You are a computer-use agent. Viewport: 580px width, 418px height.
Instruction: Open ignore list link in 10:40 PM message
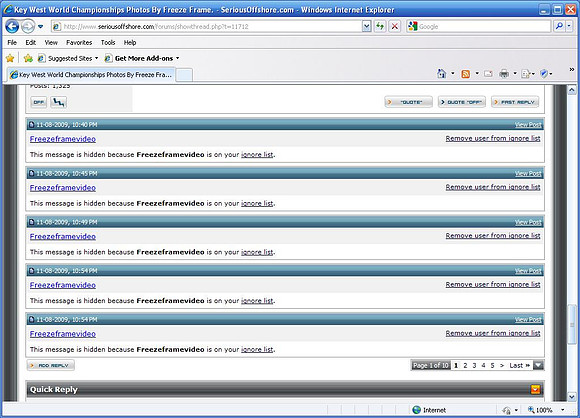257,155
